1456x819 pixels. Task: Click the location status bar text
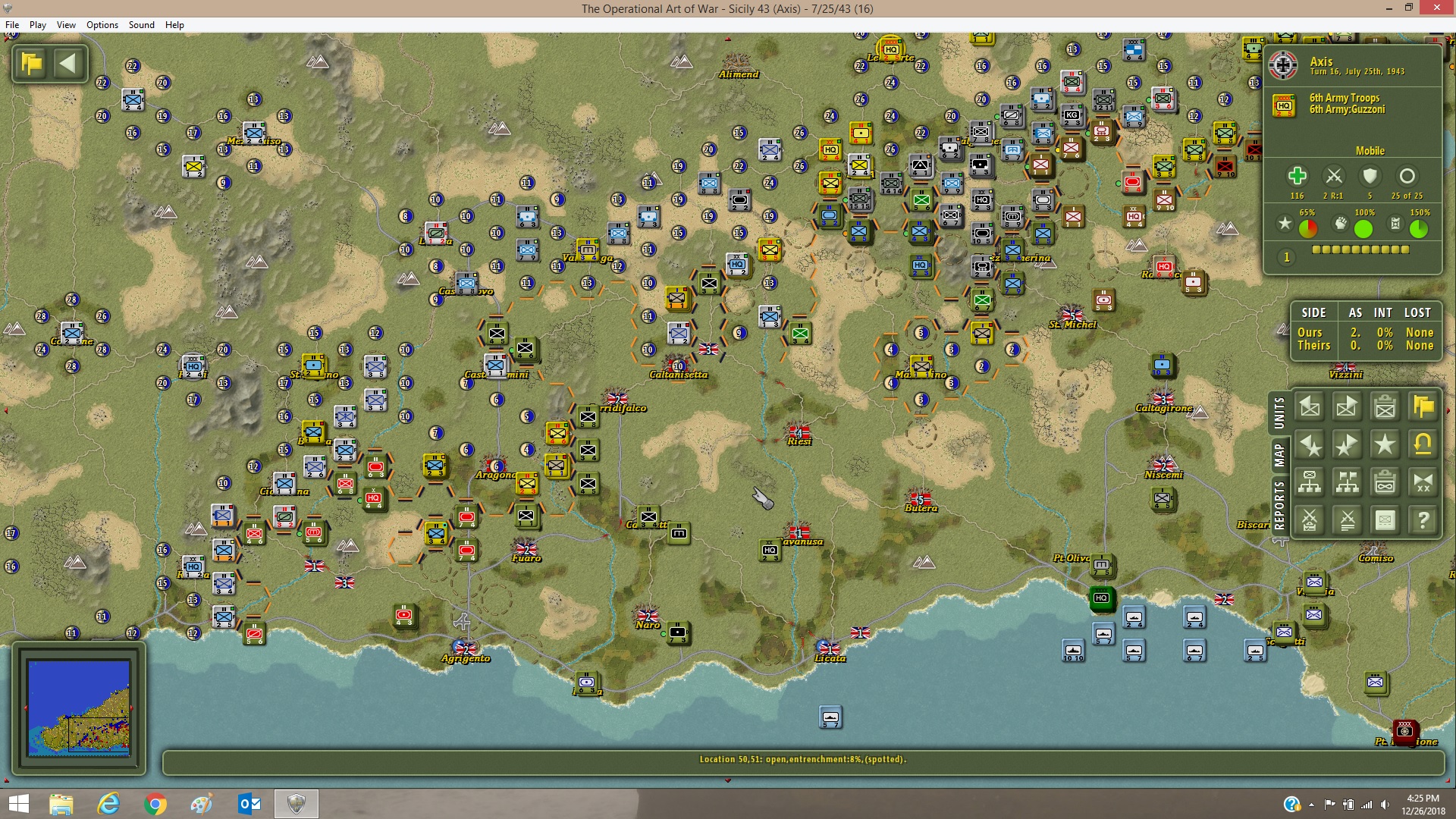coord(802,759)
